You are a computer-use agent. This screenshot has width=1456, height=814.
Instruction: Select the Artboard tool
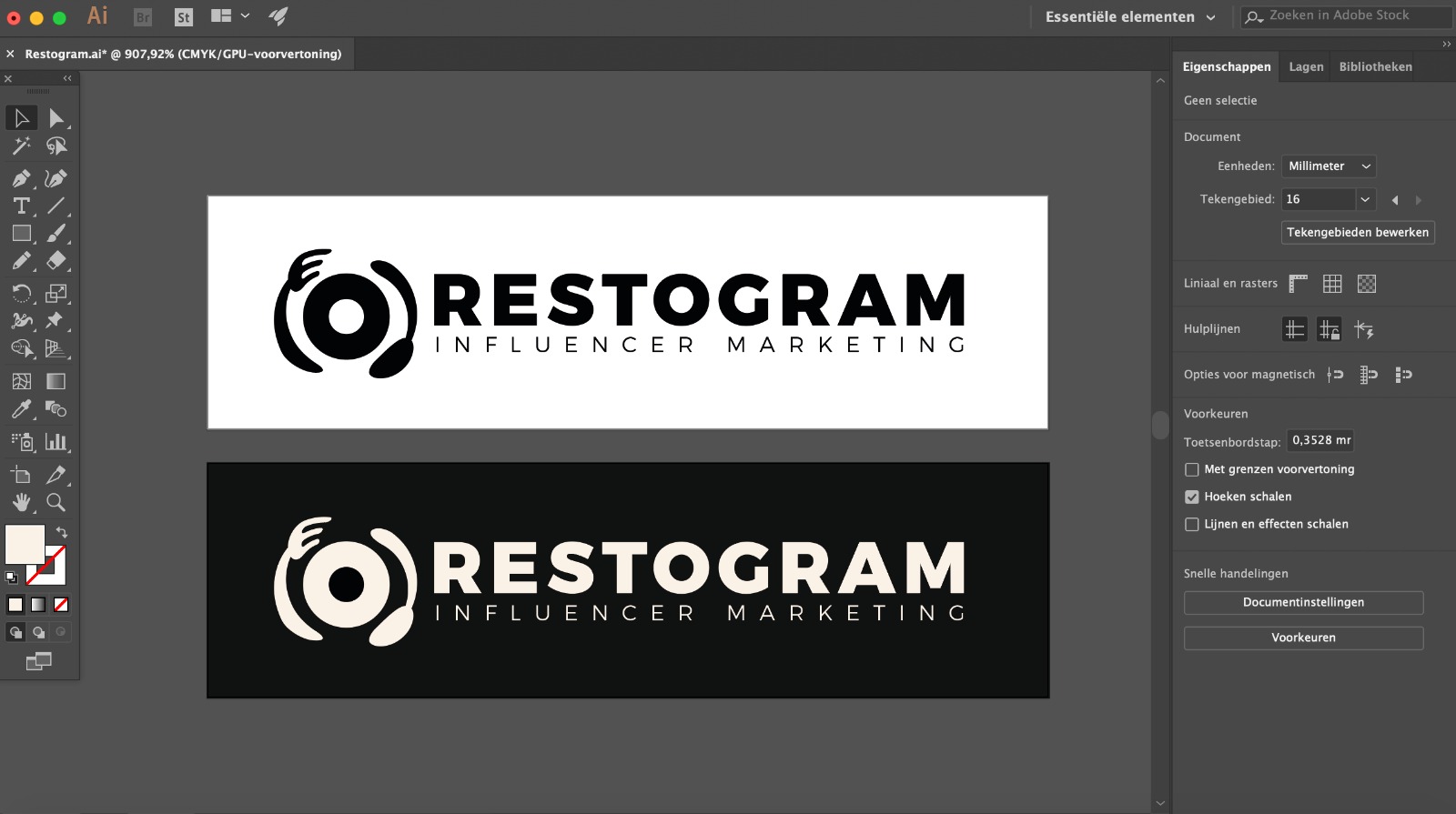pyautogui.click(x=22, y=475)
